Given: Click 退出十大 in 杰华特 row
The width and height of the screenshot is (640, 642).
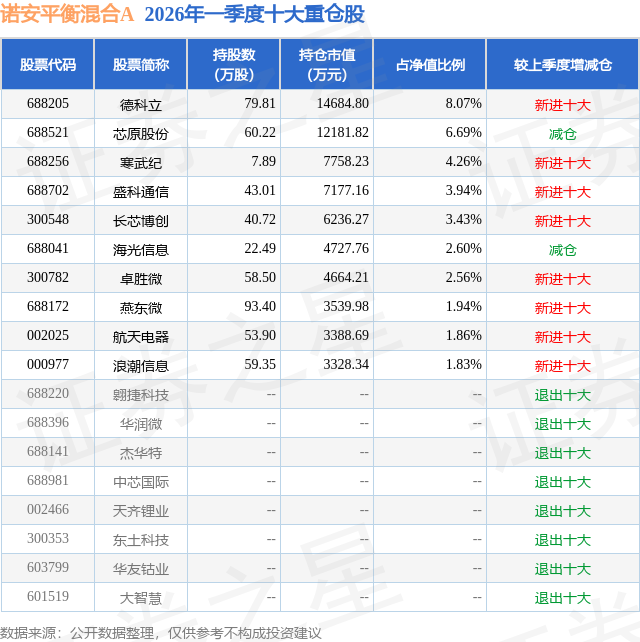Looking at the screenshot, I should 563,453.
